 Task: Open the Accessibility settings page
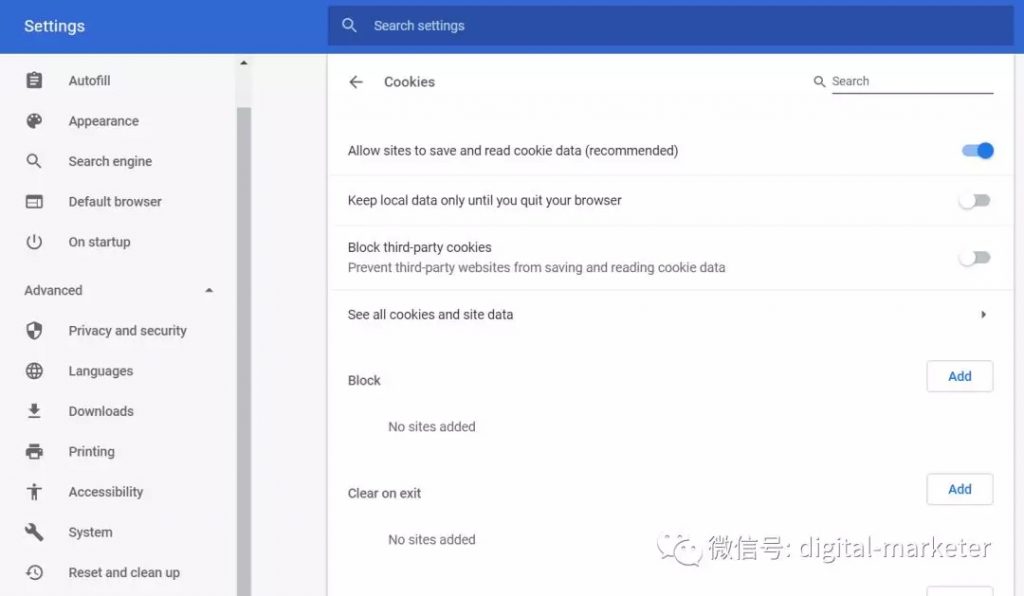[105, 492]
